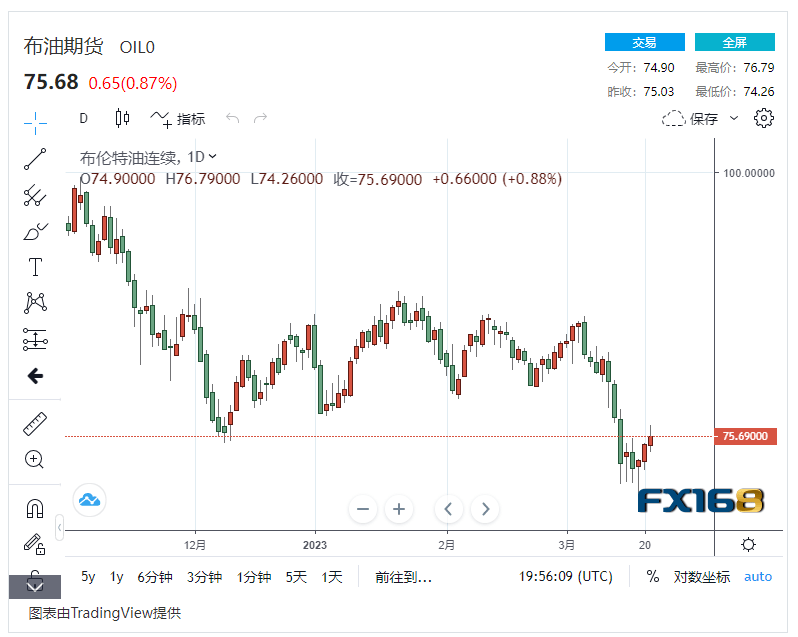
Task: Pick the ruler measure tool
Action: (x=35, y=424)
